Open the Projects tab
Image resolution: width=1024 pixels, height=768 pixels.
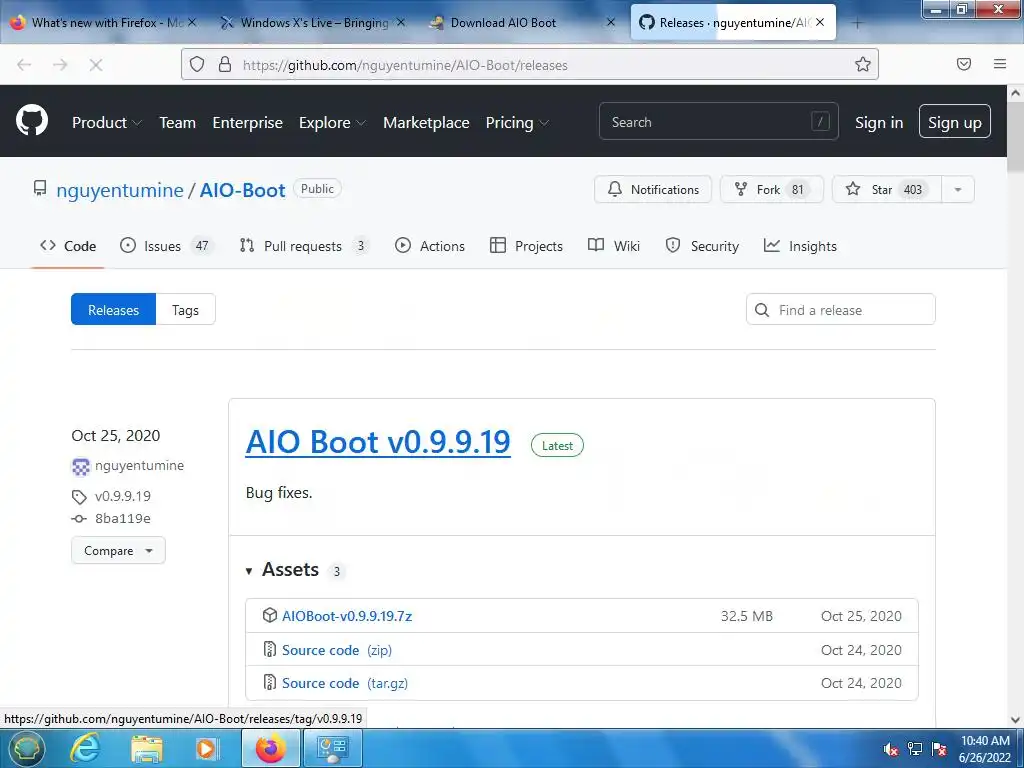coord(526,246)
